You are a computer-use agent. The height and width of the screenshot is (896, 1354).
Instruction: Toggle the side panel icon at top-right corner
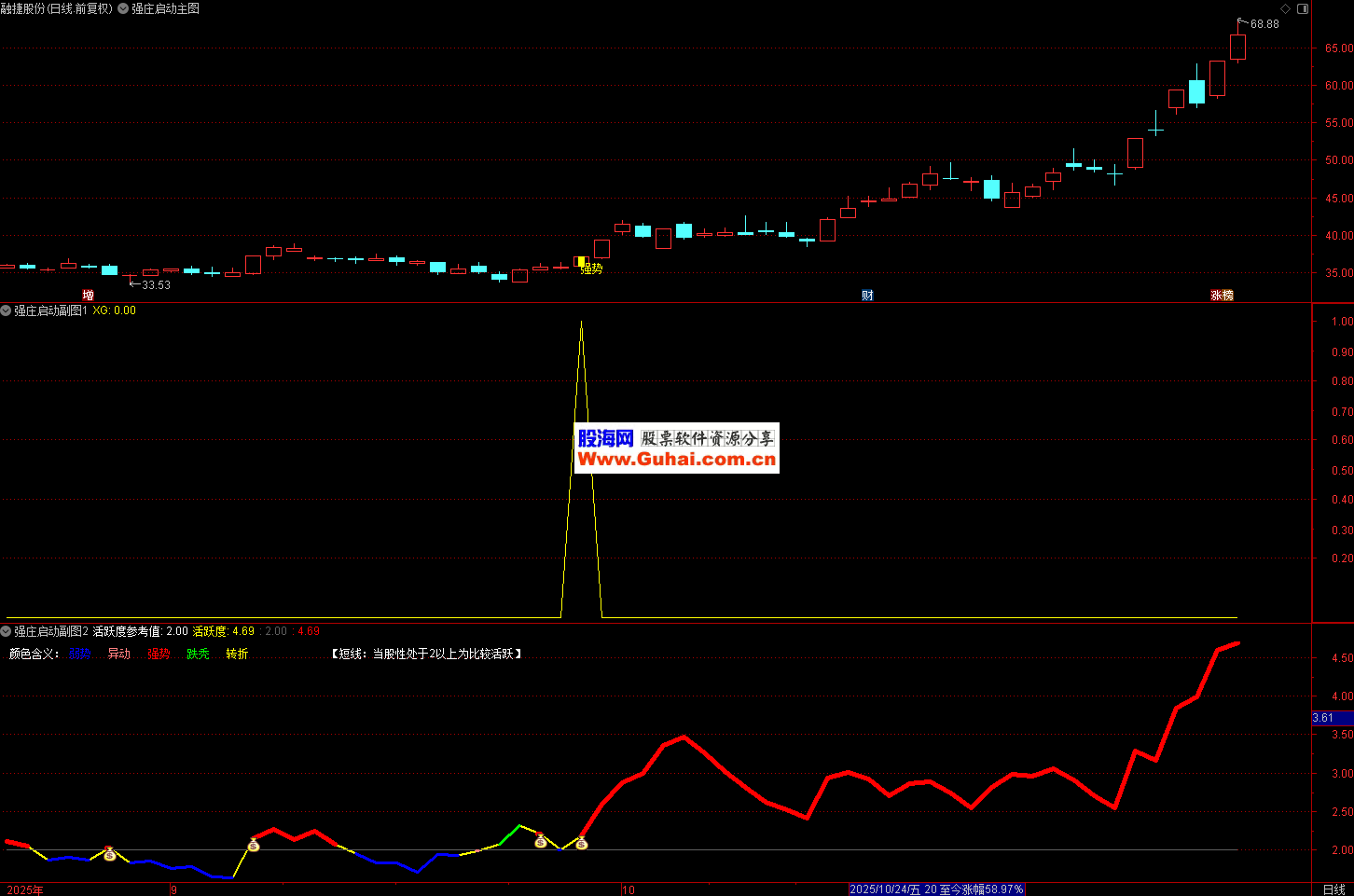[x=1304, y=9]
